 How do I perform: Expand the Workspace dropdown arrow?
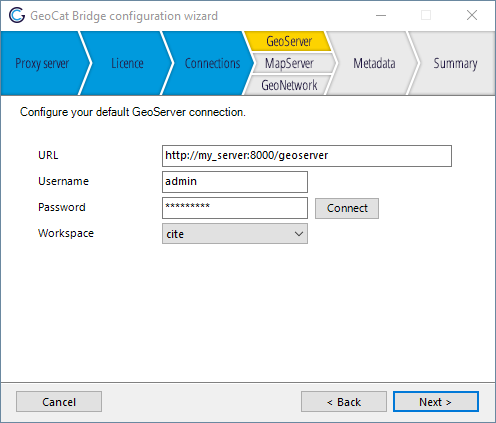(x=299, y=234)
